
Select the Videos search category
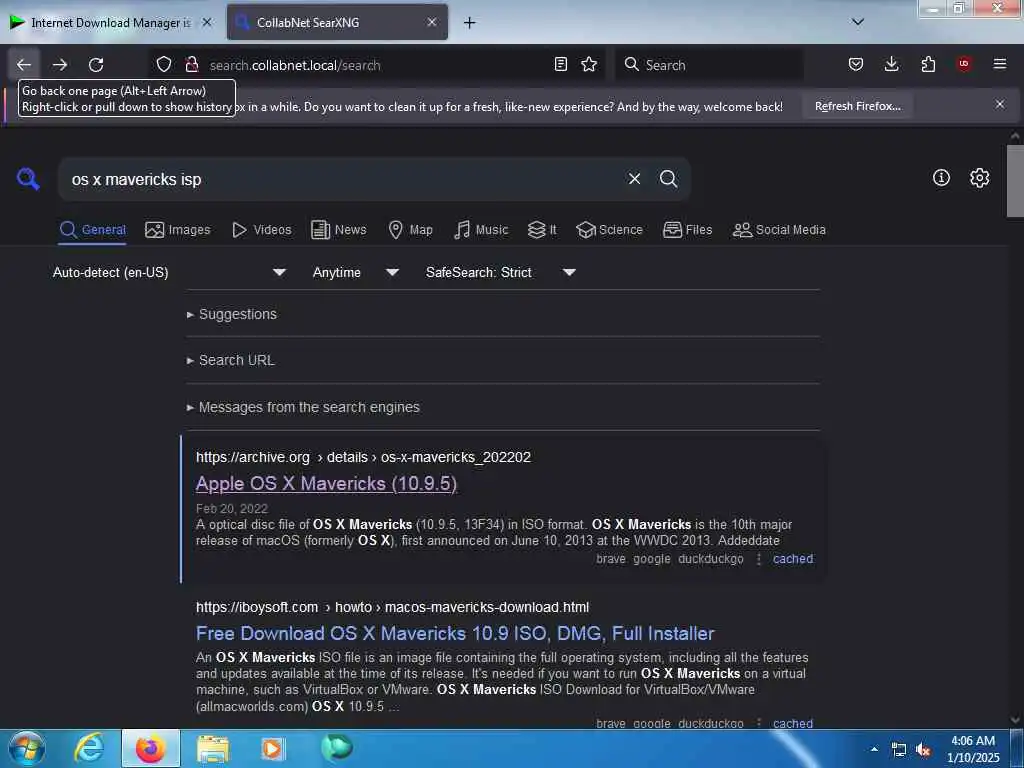tap(261, 230)
